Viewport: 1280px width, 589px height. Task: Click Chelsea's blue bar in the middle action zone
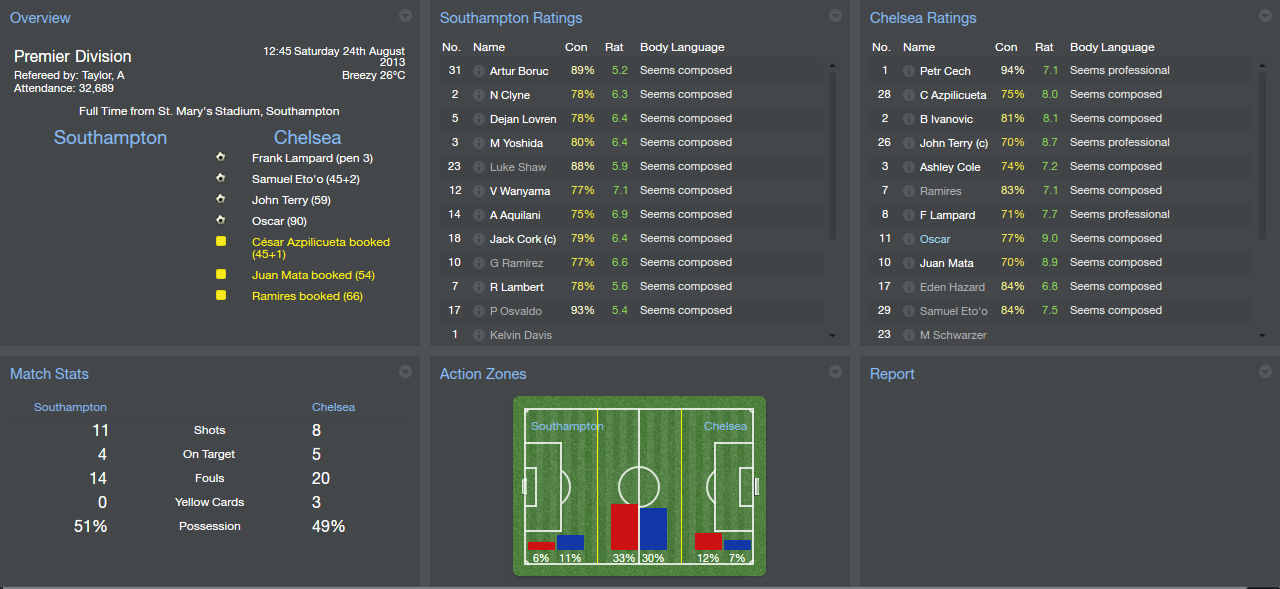653,528
